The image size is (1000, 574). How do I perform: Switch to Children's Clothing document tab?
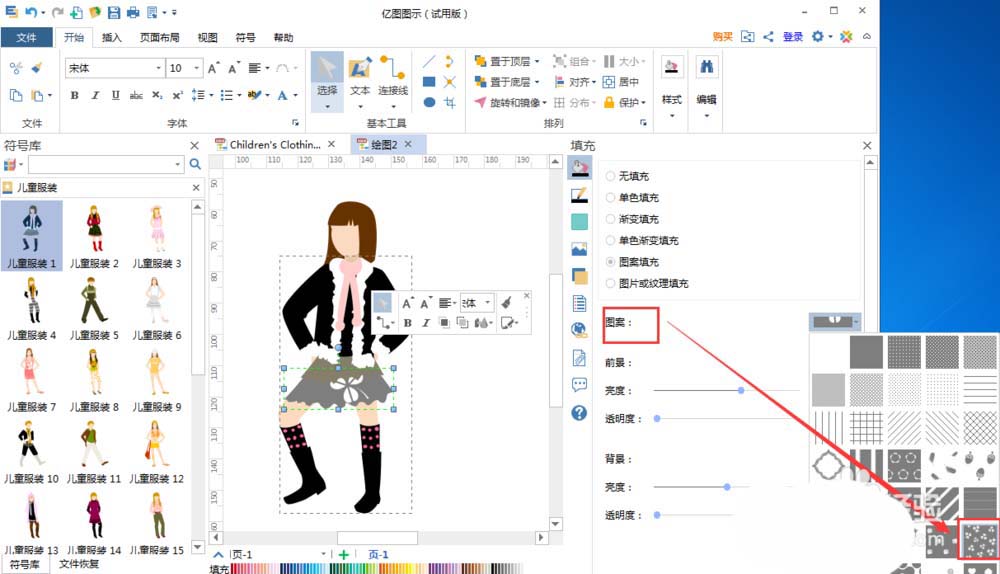point(274,145)
